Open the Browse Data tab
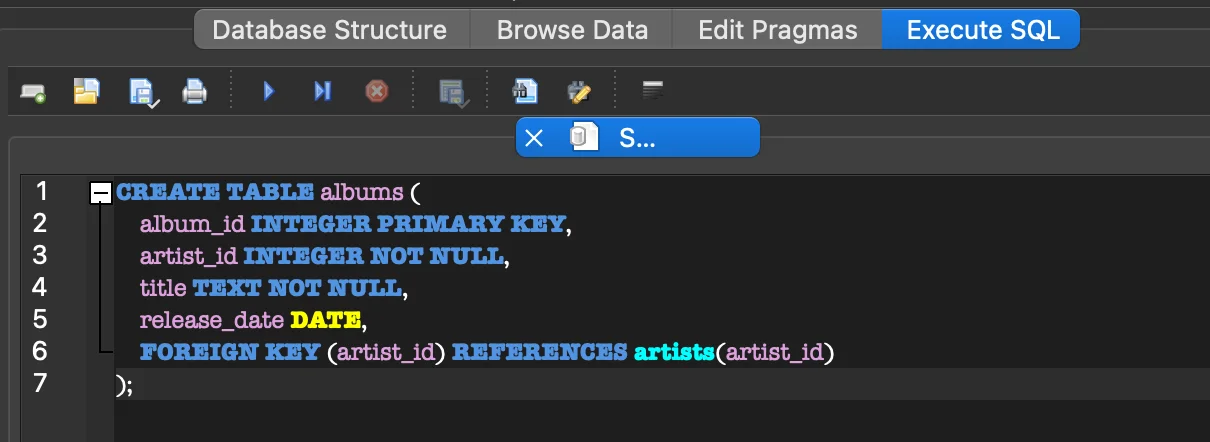The height and width of the screenshot is (442, 1210). pos(572,30)
